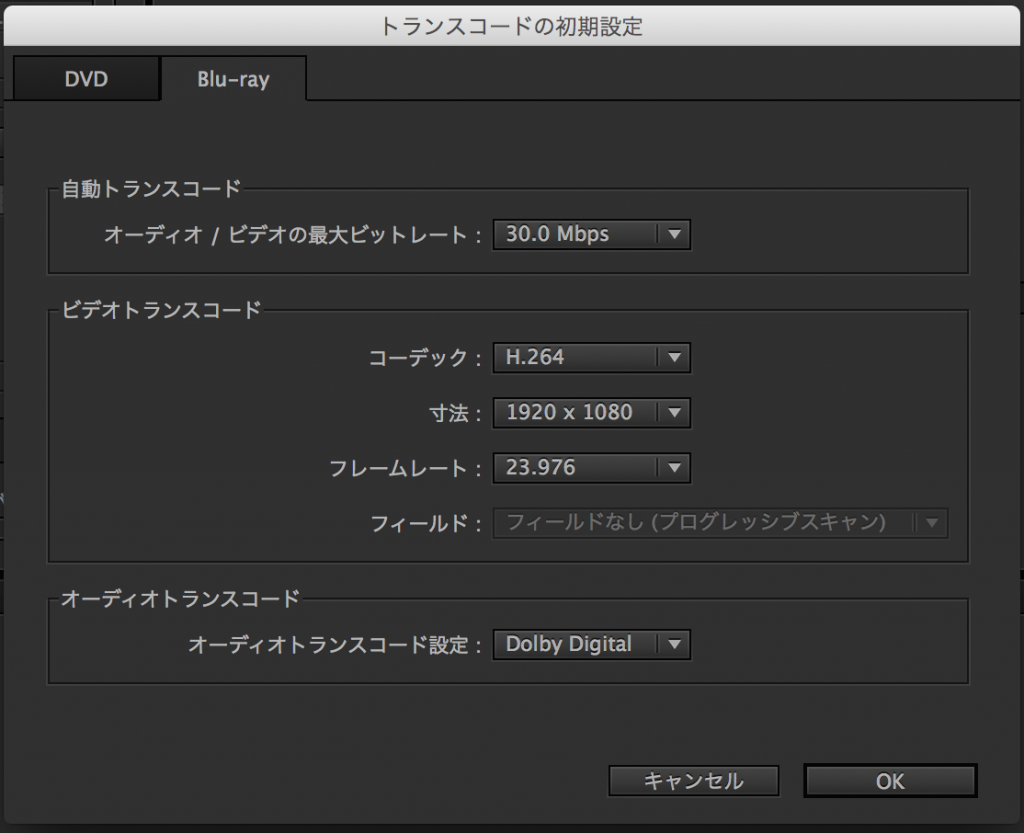This screenshot has width=1024, height=833.
Task: Switch to the DVD tab
Action: 86,80
